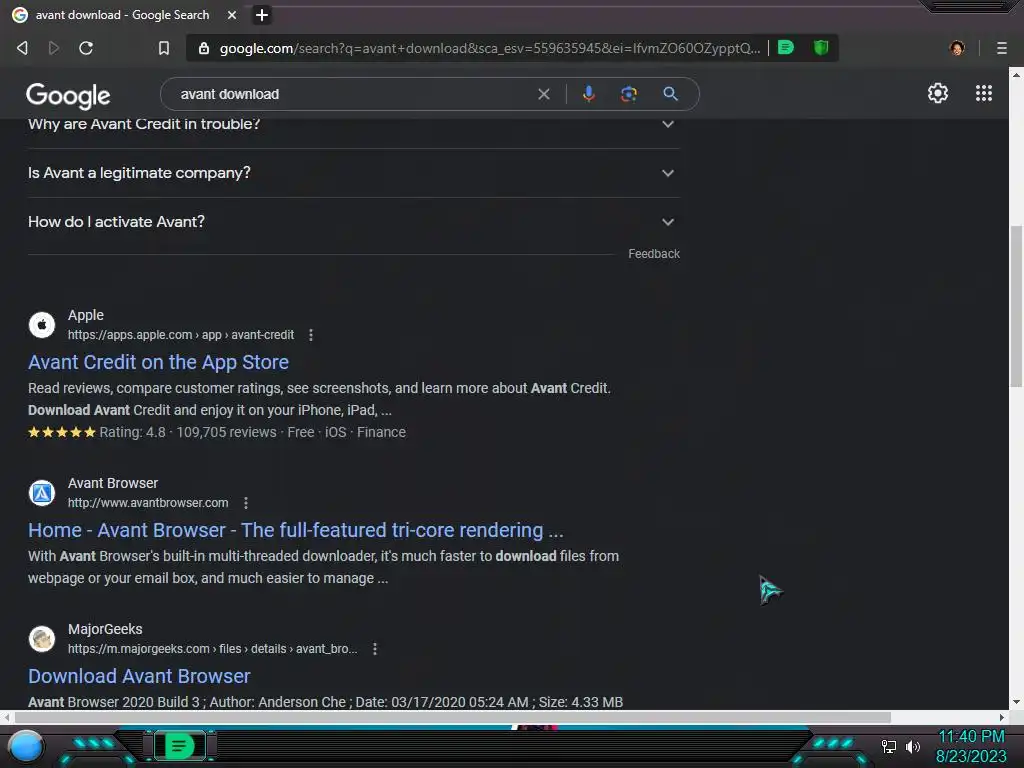This screenshot has width=1024, height=768.
Task: Click the horizontal scrollbar right arrow
Action: click(1002, 717)
